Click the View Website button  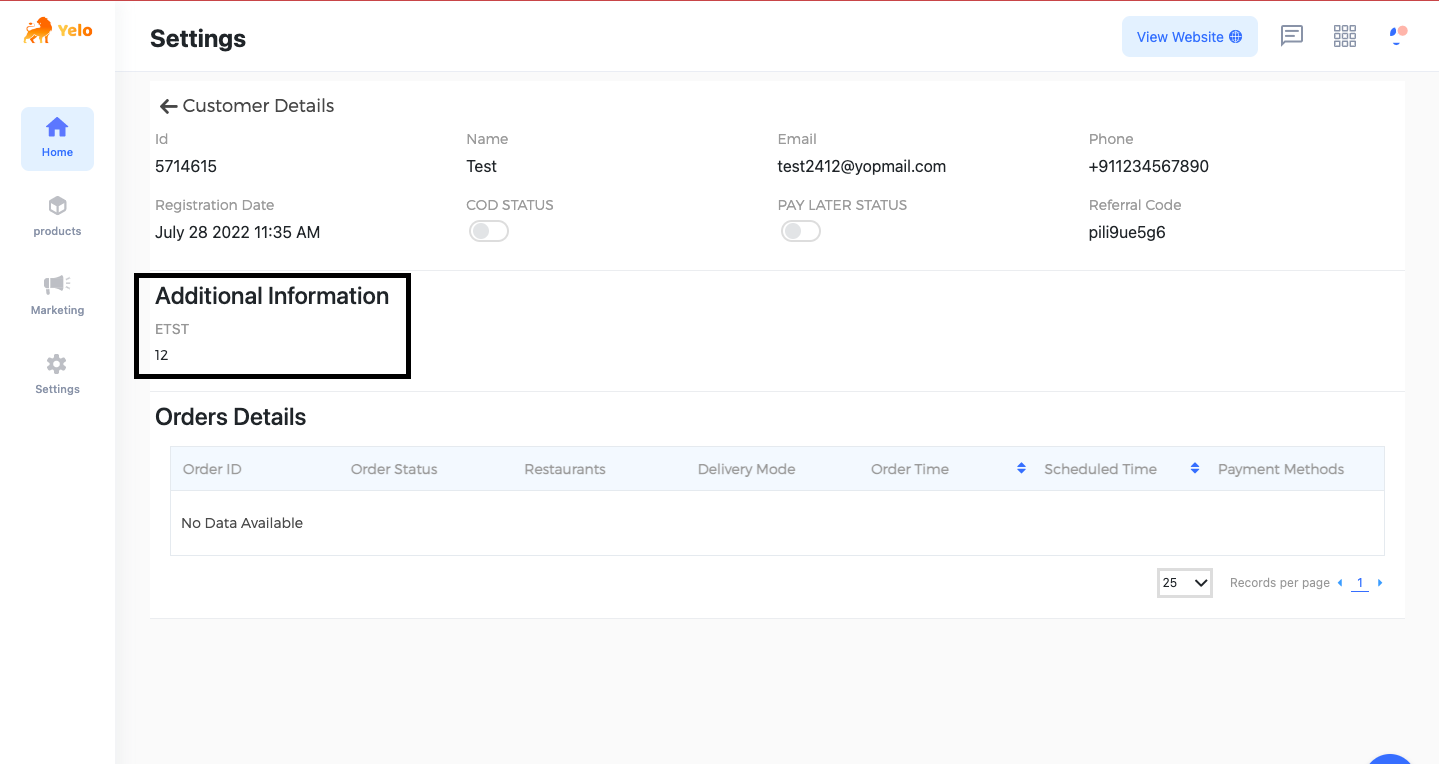click(x=1190, y=37)
